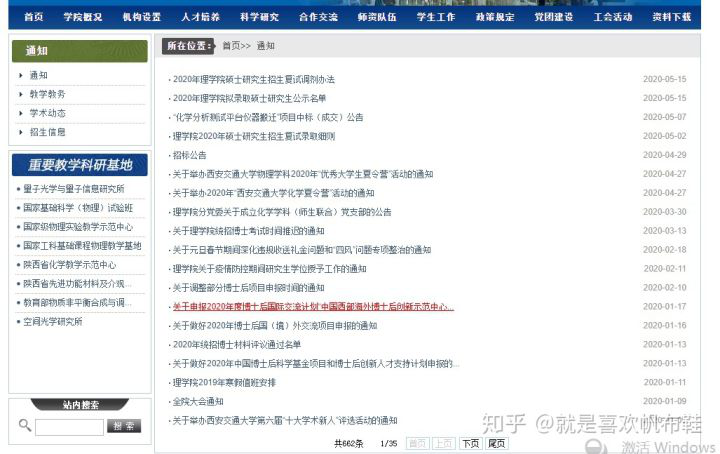Select 学术动态 in the left sidebar
This screenshot has height=454, width=720.
[47, 113]
